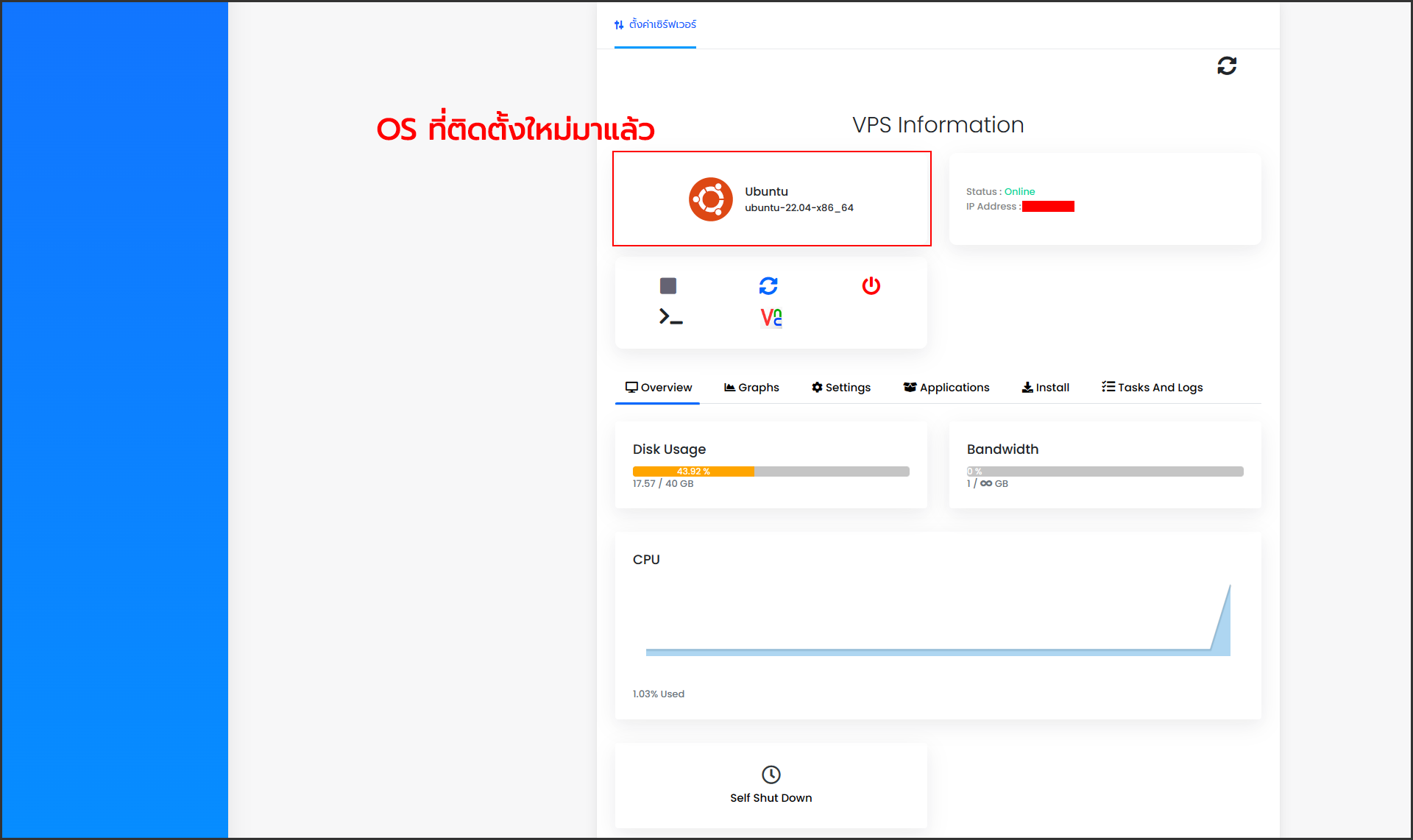Refresh the VPS Information panel
This screenshot has height=840, width=1413.
point(1226,66)
